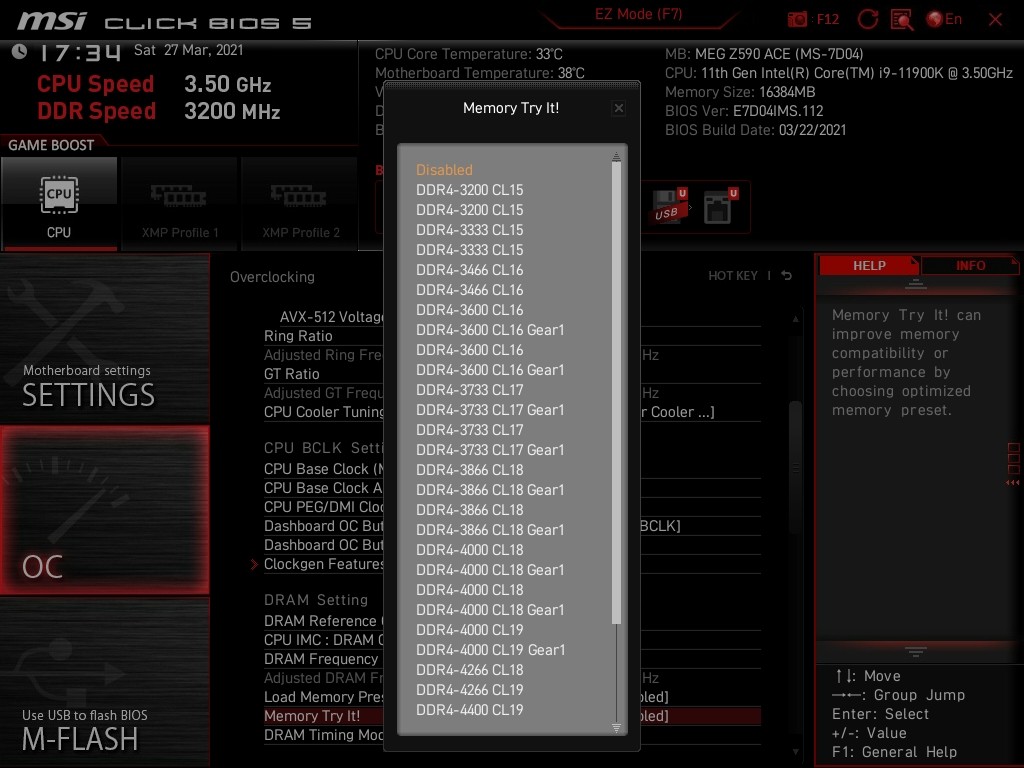Toggle the CPU Game Boost button
This screenshot has height=768, width=1024.
coord(59,203)
